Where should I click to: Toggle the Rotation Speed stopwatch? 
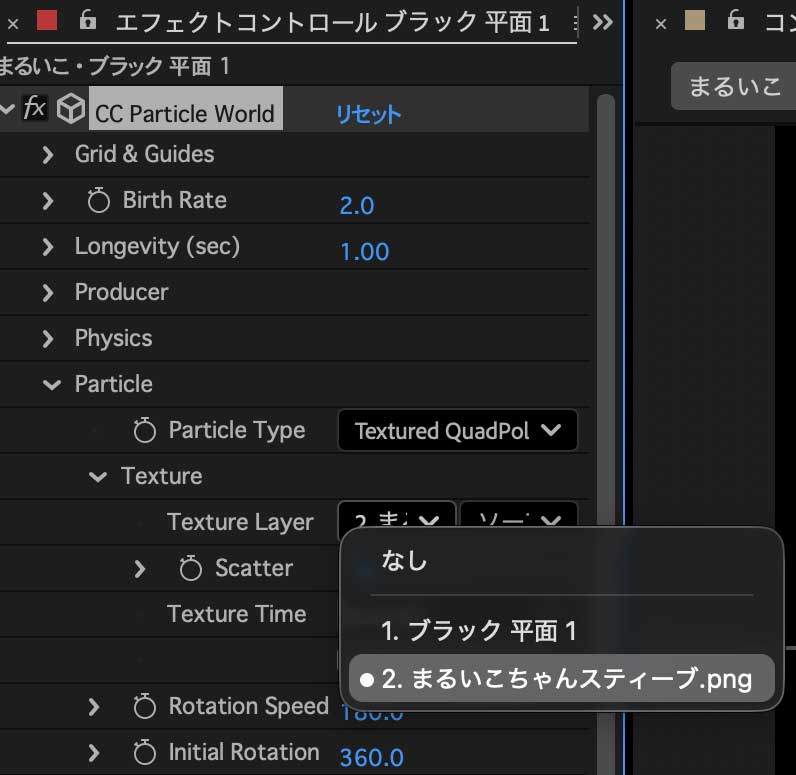pyautogui.click(x=145, y=706)
